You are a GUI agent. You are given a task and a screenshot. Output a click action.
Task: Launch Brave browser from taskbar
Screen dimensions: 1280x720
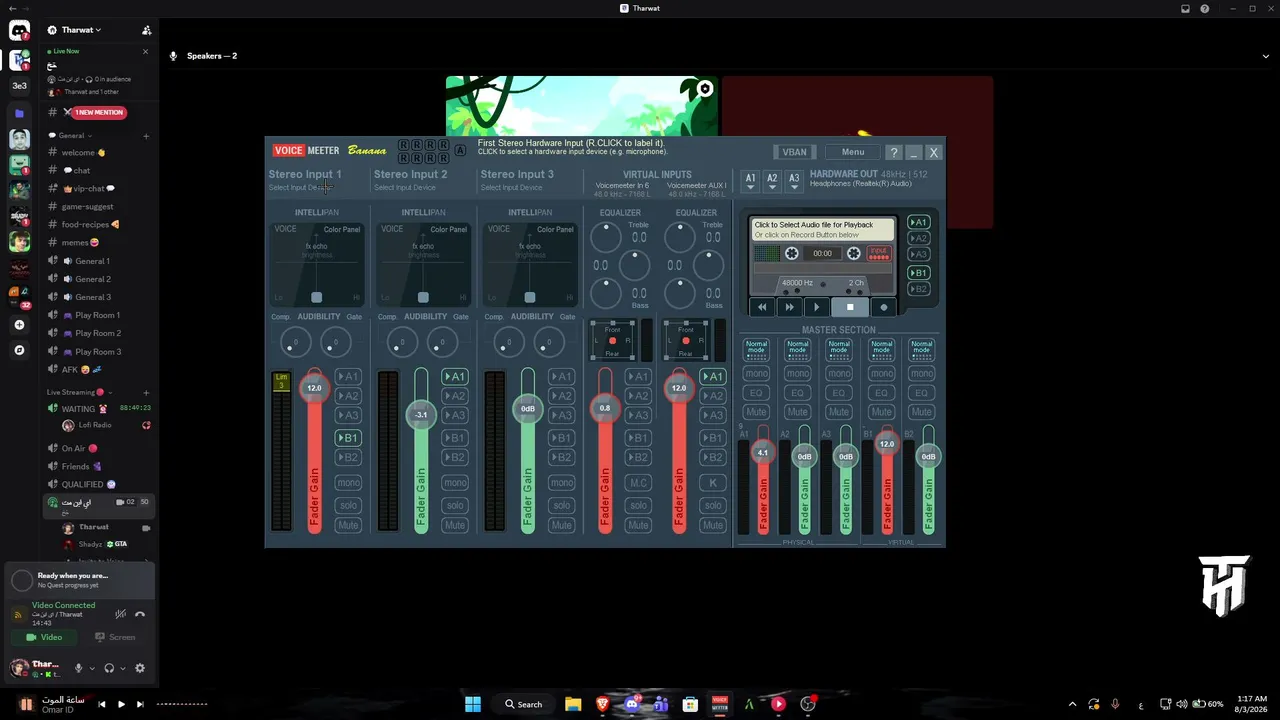tap(602, 704)
